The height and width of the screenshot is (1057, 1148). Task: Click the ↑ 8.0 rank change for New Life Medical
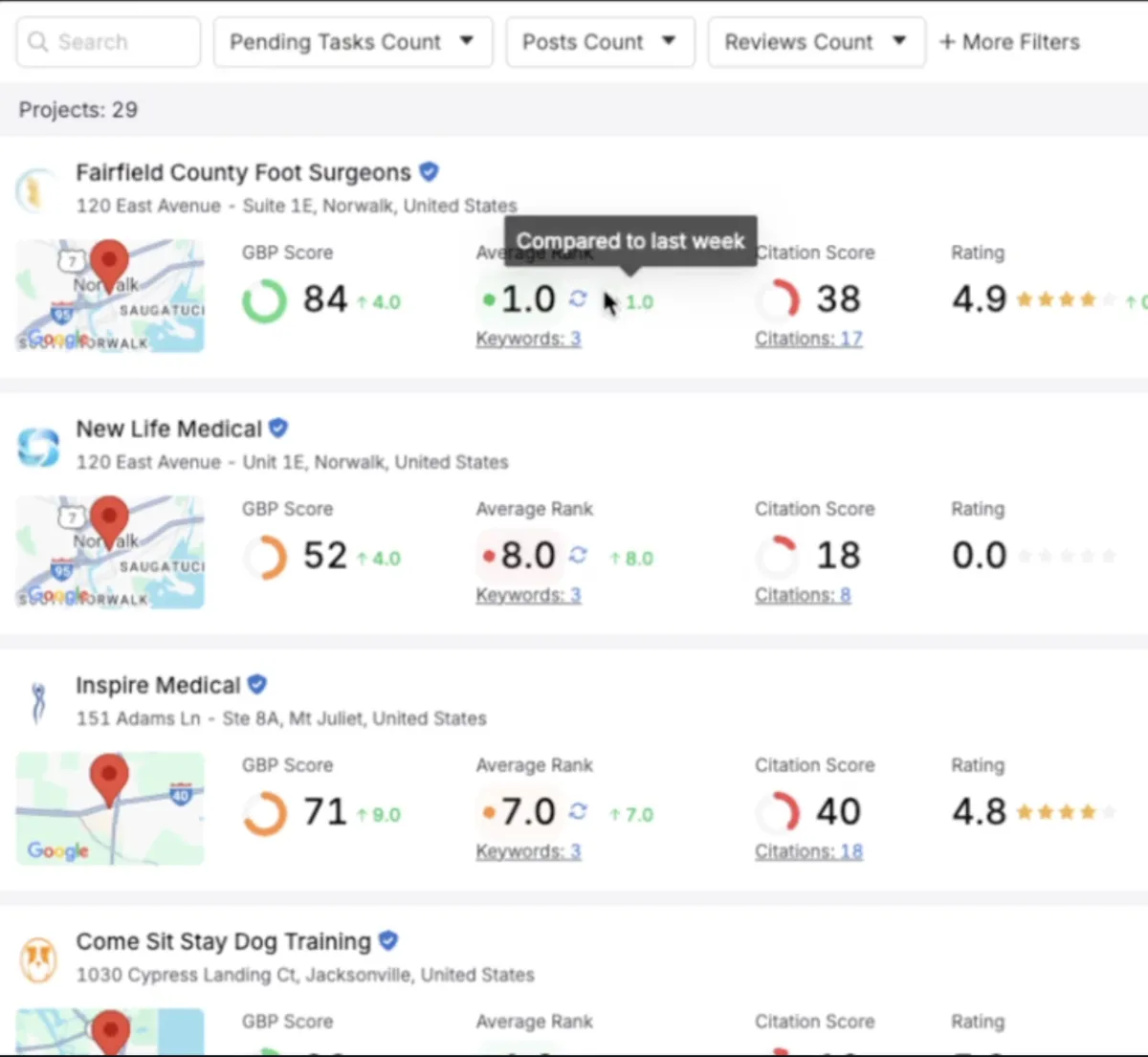point(631,559)
